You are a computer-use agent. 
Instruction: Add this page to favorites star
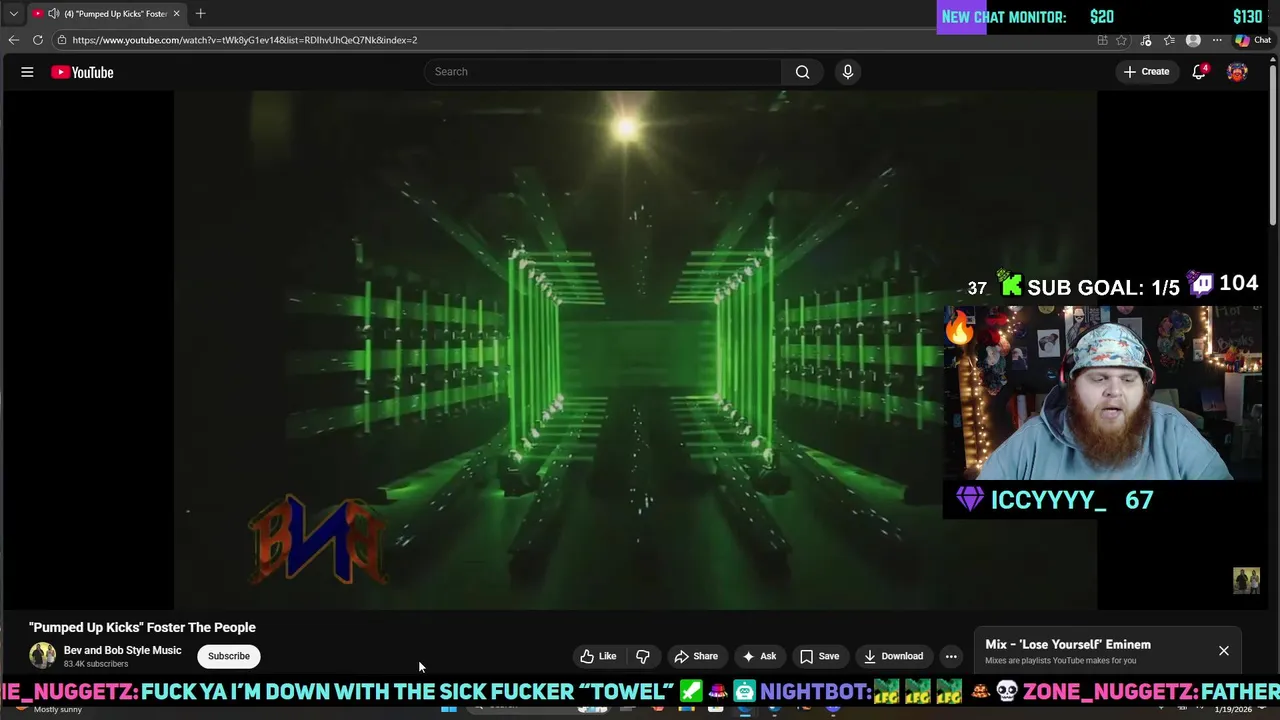point(1121,40)
